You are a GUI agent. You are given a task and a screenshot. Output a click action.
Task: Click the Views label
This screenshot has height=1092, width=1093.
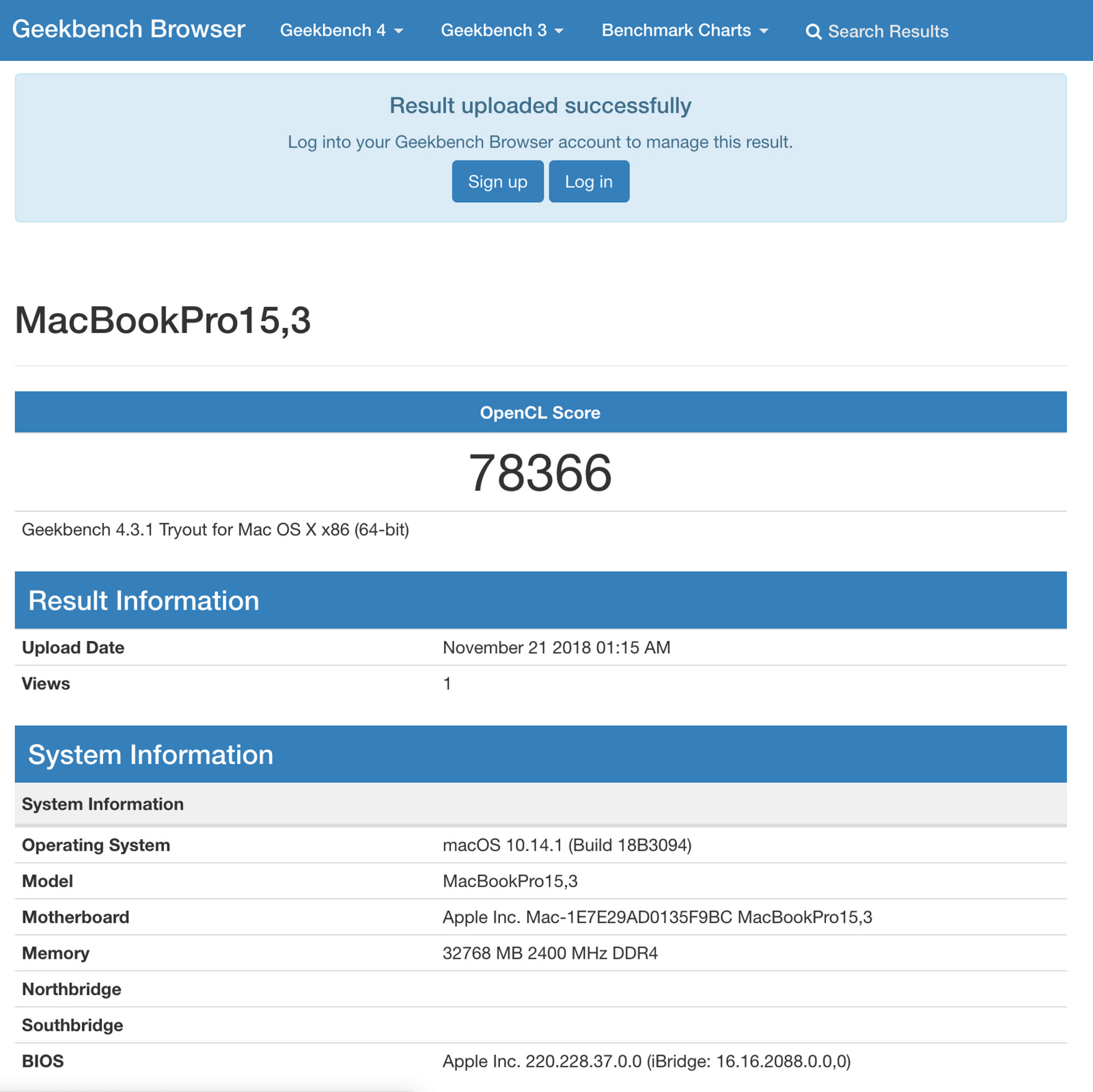point(46,683)
